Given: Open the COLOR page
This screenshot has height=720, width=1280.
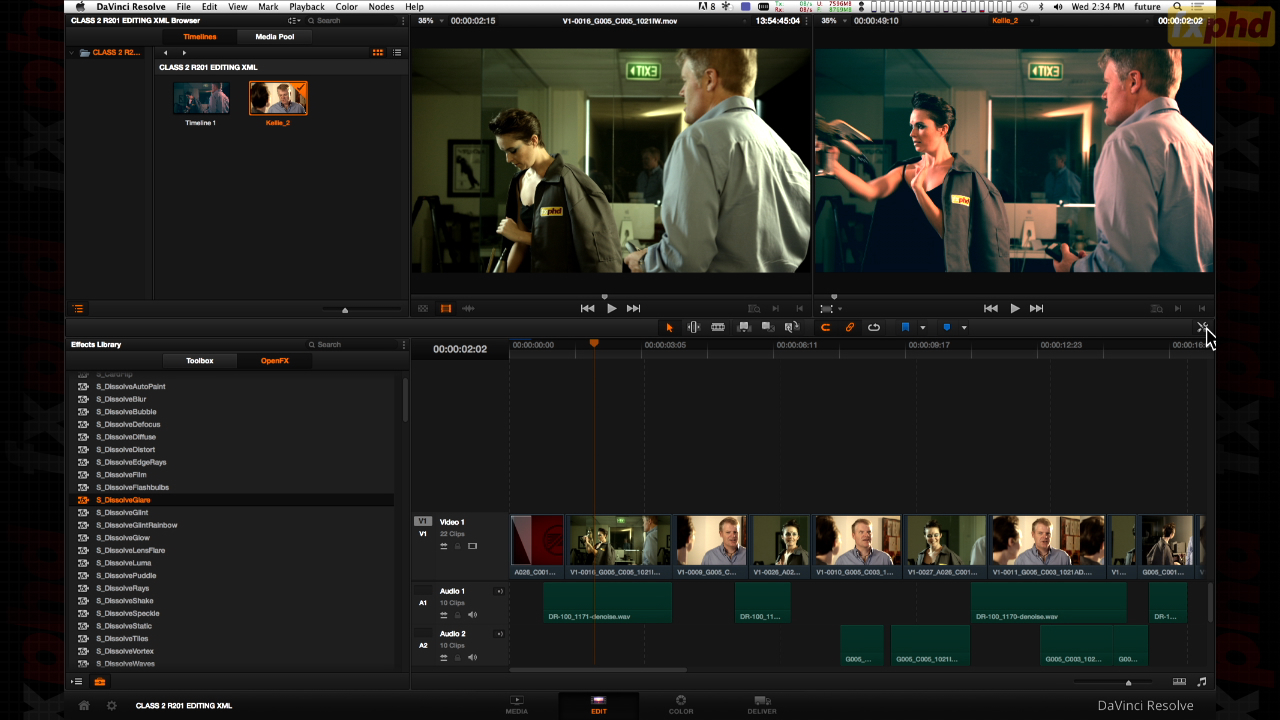Looking at the screenshot, I should click(681, 705).
